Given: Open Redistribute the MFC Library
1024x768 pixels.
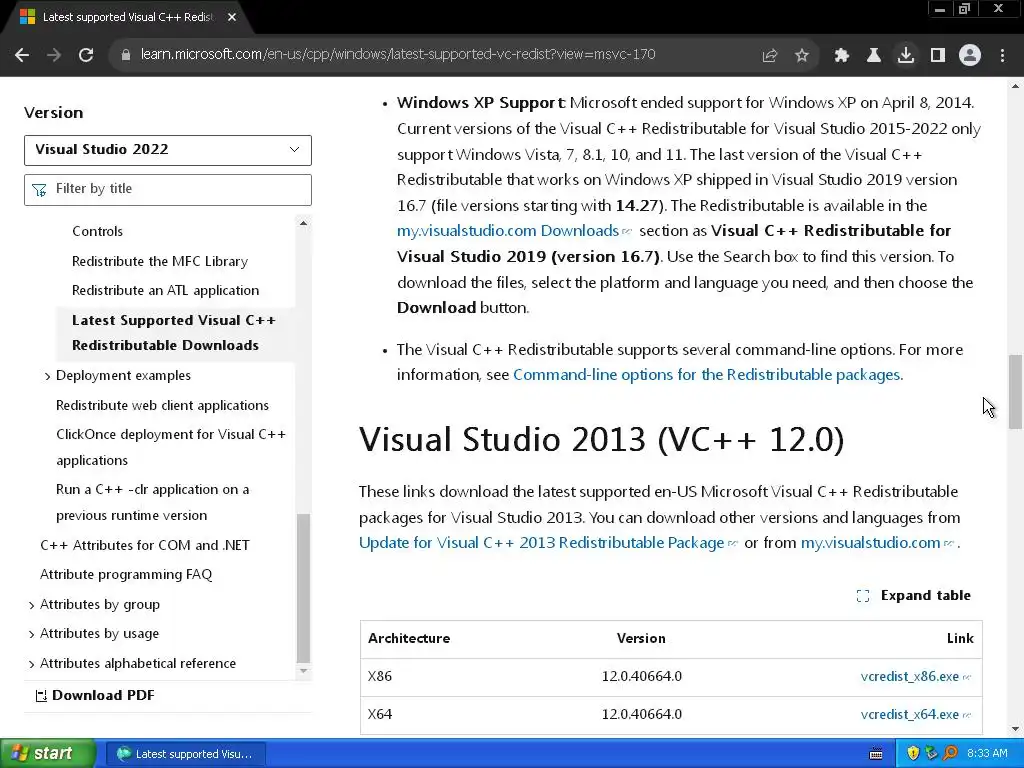Looking at the screenshot, I should coord(160,261).
